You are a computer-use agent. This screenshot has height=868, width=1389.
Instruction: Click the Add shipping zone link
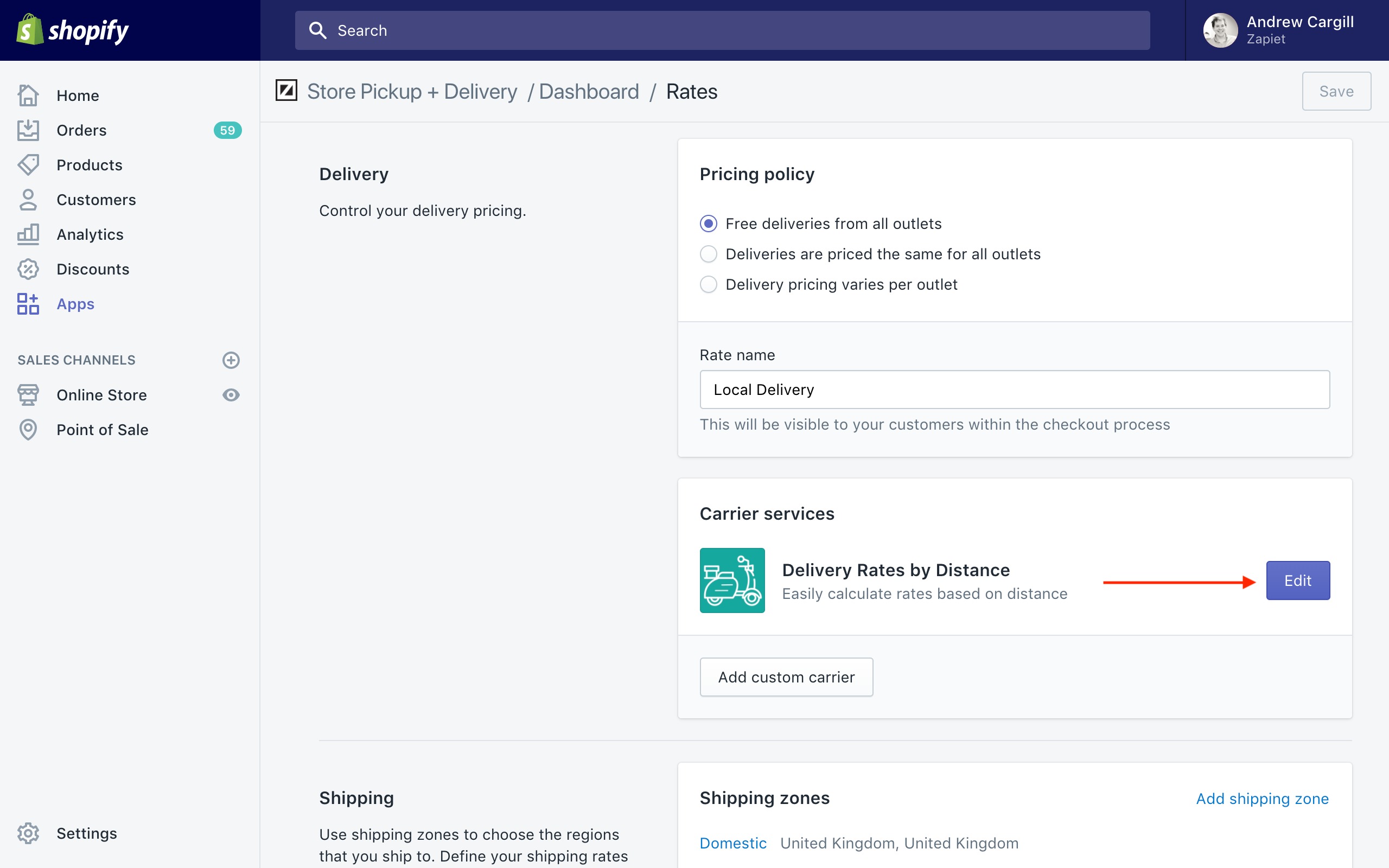point(1261,799)
